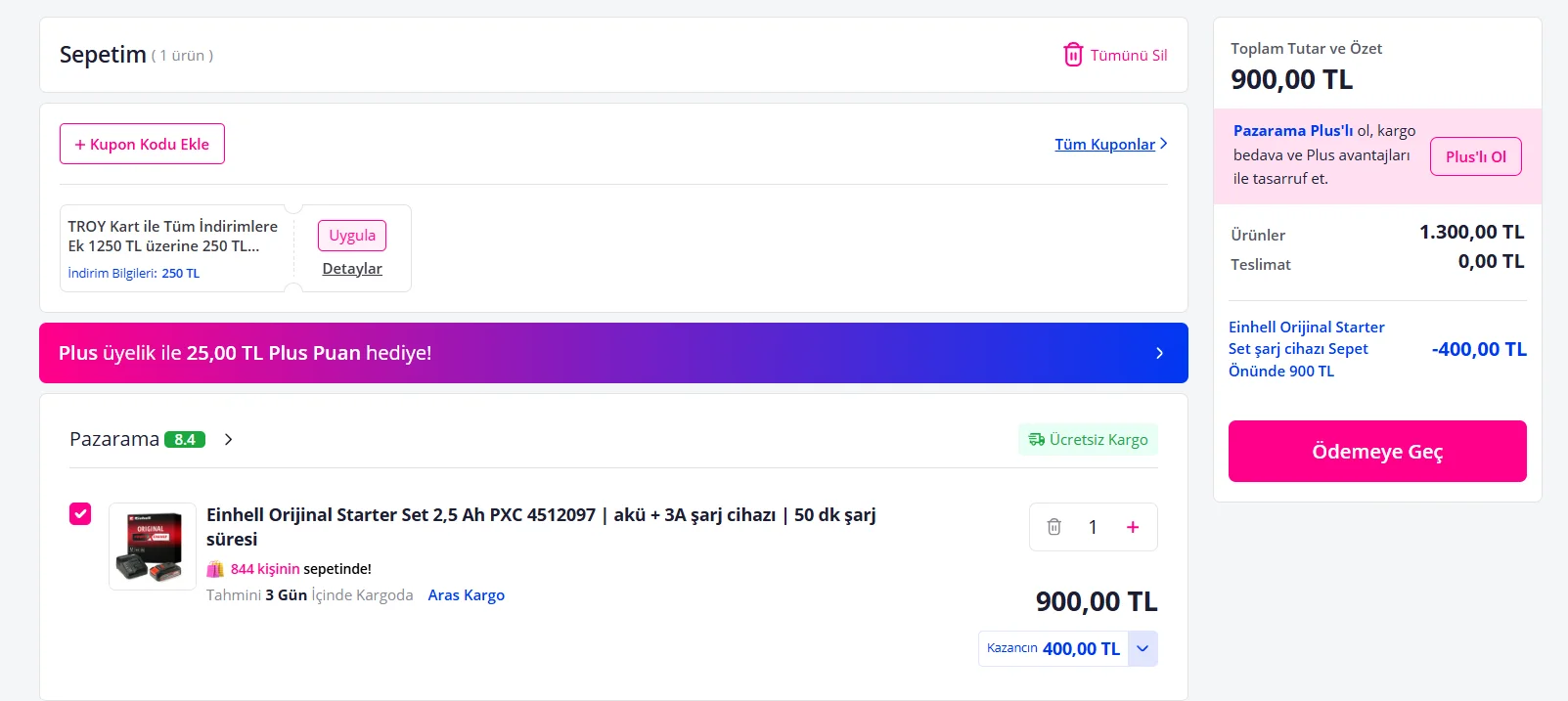The height and width of the screenshot is (701, 1568).
Task: Click the -400,00 TL discount amount
Action: [1479, 350]
